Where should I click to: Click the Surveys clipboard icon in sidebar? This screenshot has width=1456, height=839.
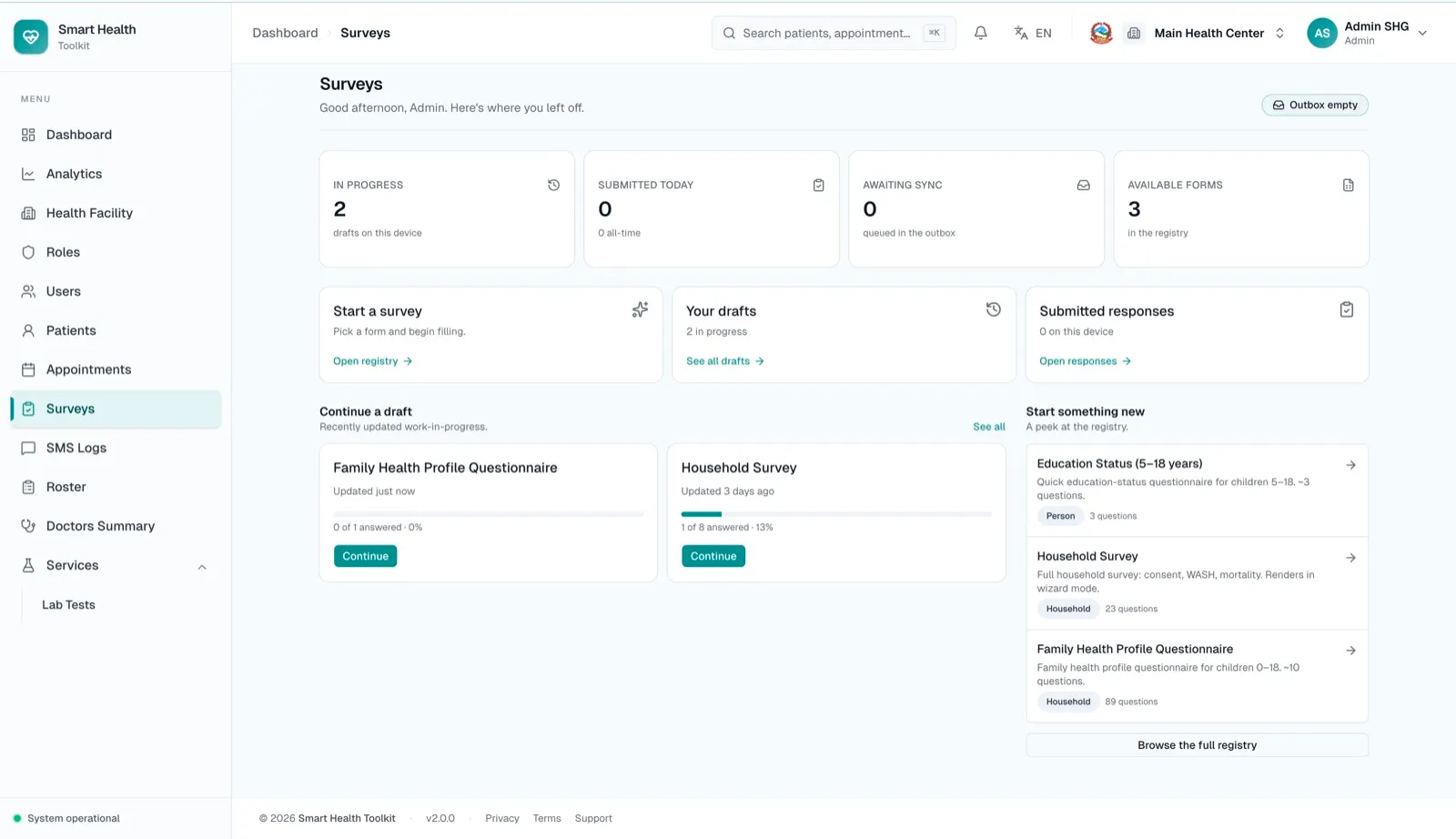click(28, 409)
